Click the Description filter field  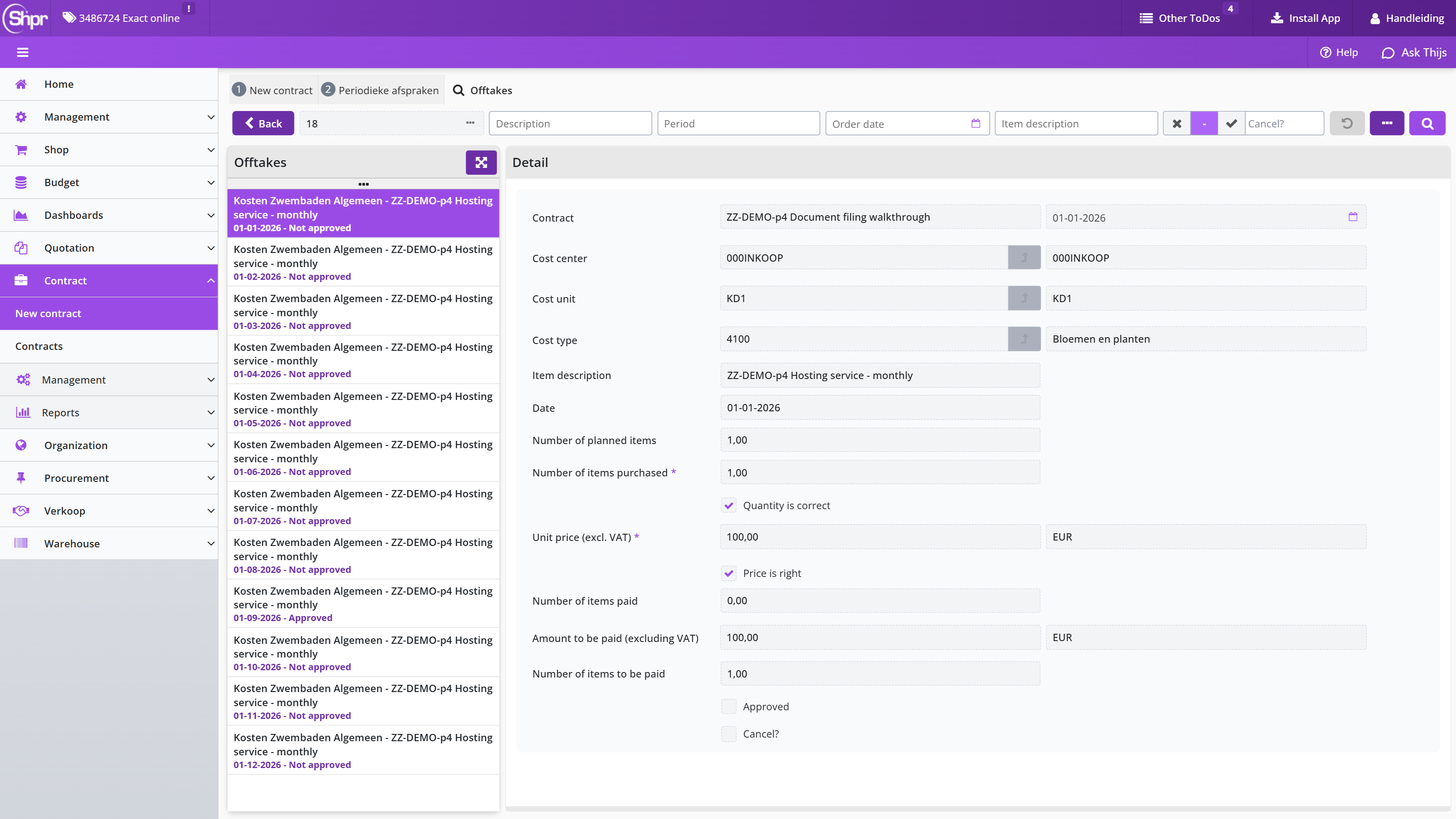(570, 123)
